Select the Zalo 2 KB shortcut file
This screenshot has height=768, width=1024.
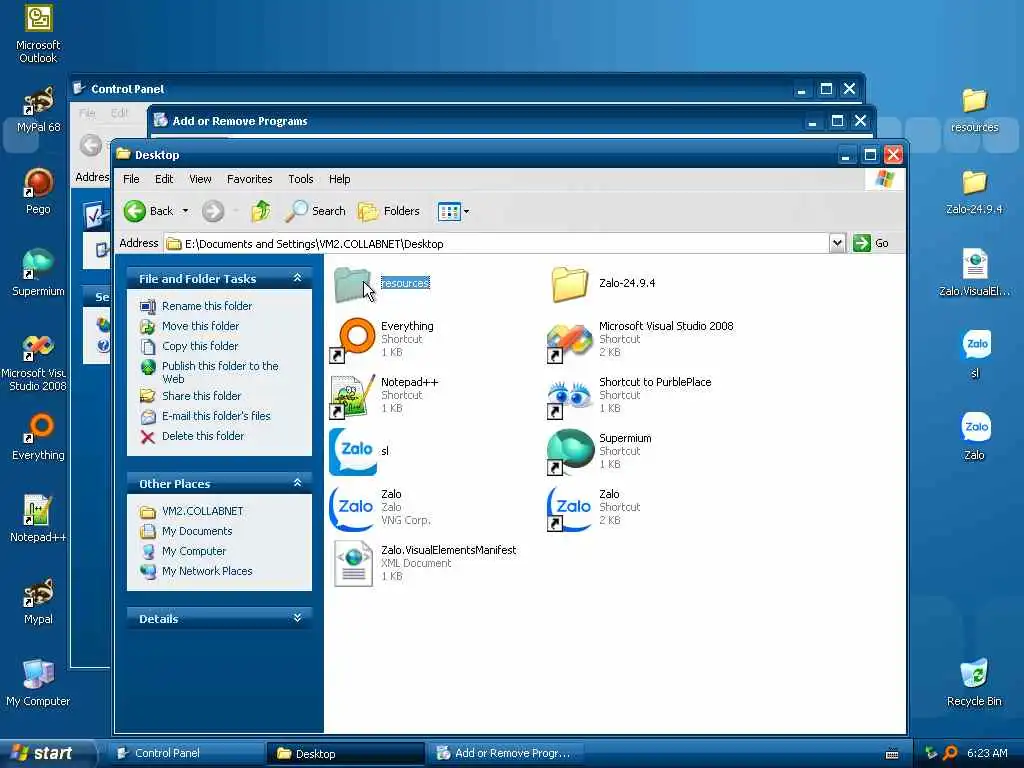click(594, 507)
